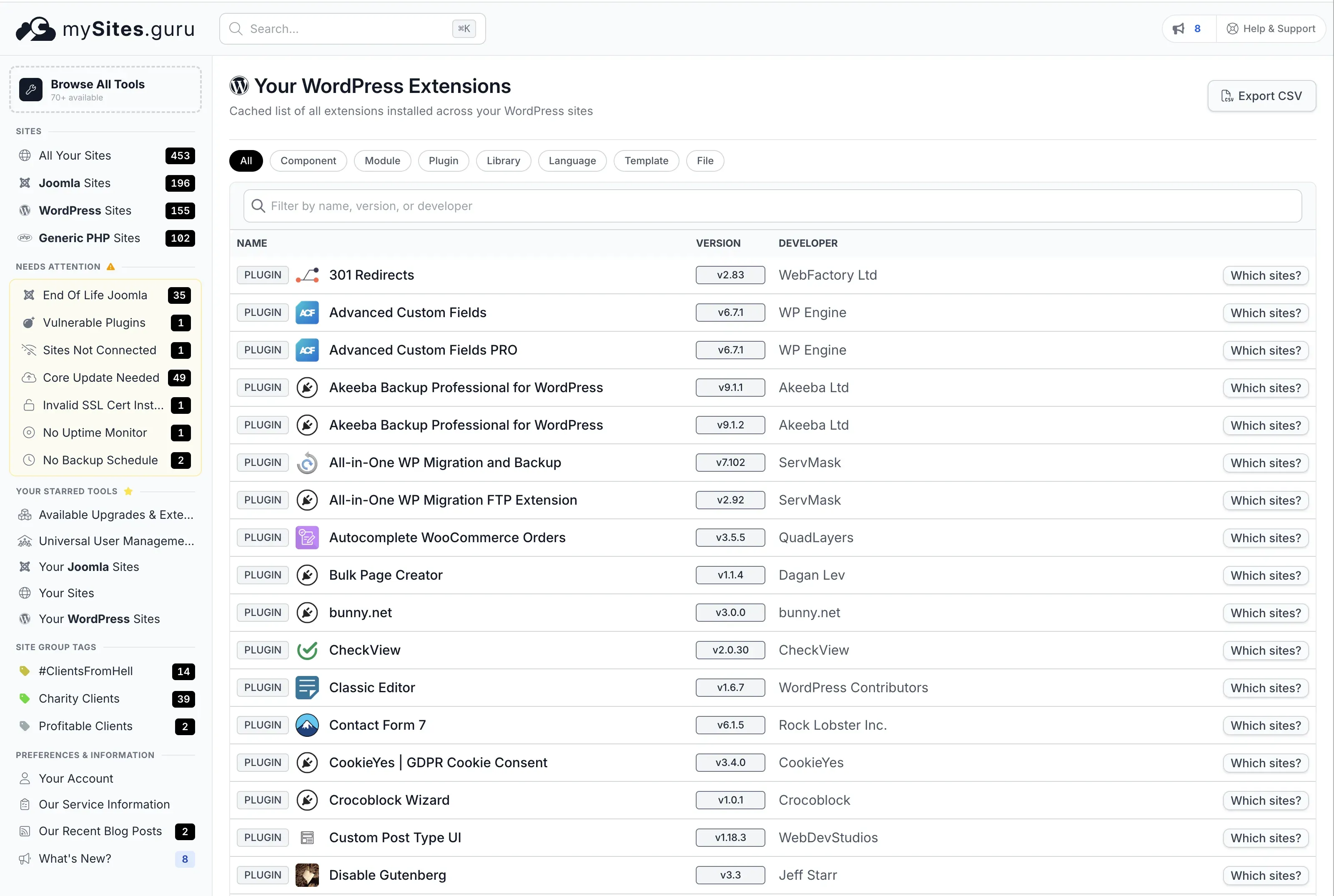
Task: Click the Custom Post Type UI icon
Action: click(307, 837)
